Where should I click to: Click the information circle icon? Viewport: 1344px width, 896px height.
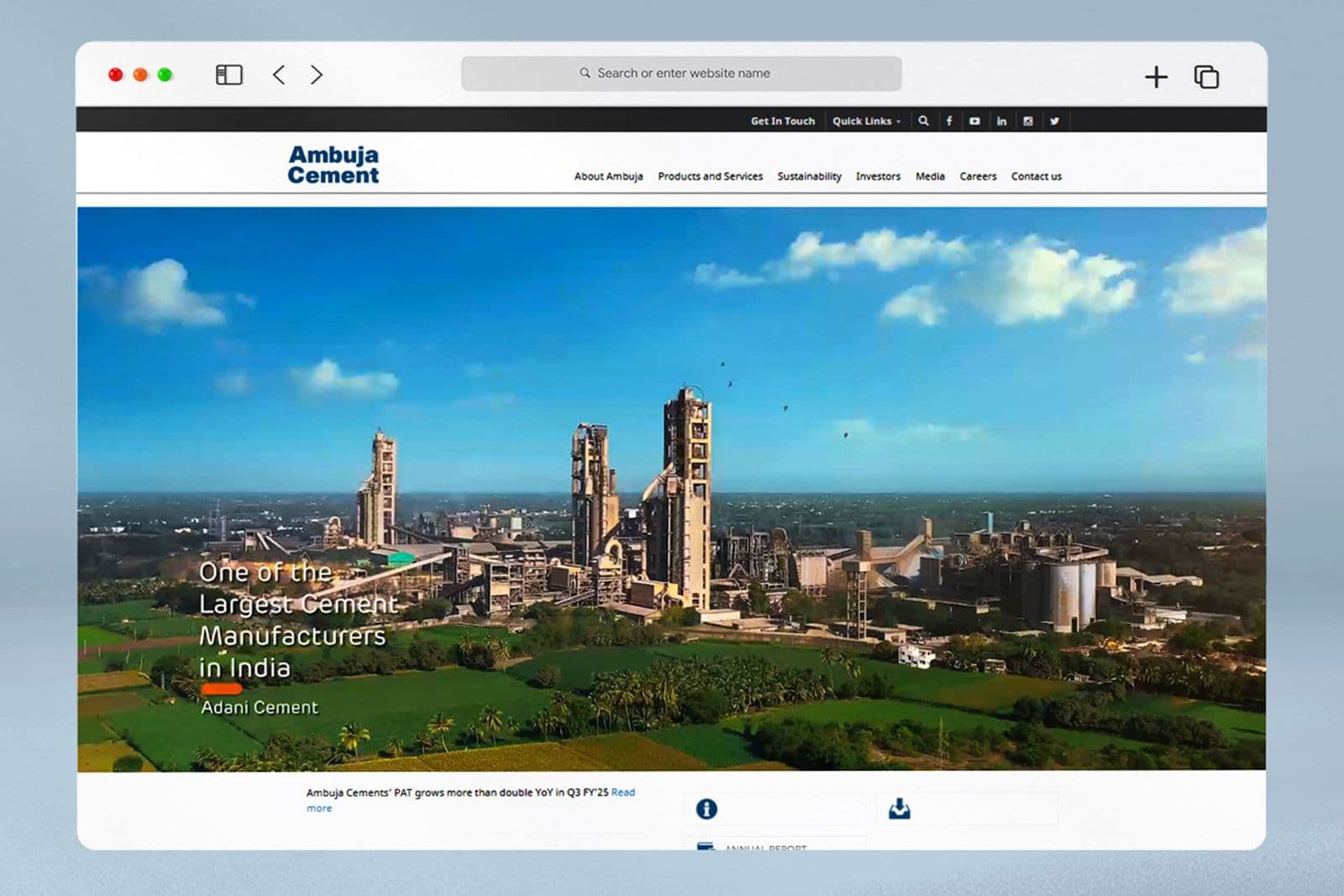[706, 809]
